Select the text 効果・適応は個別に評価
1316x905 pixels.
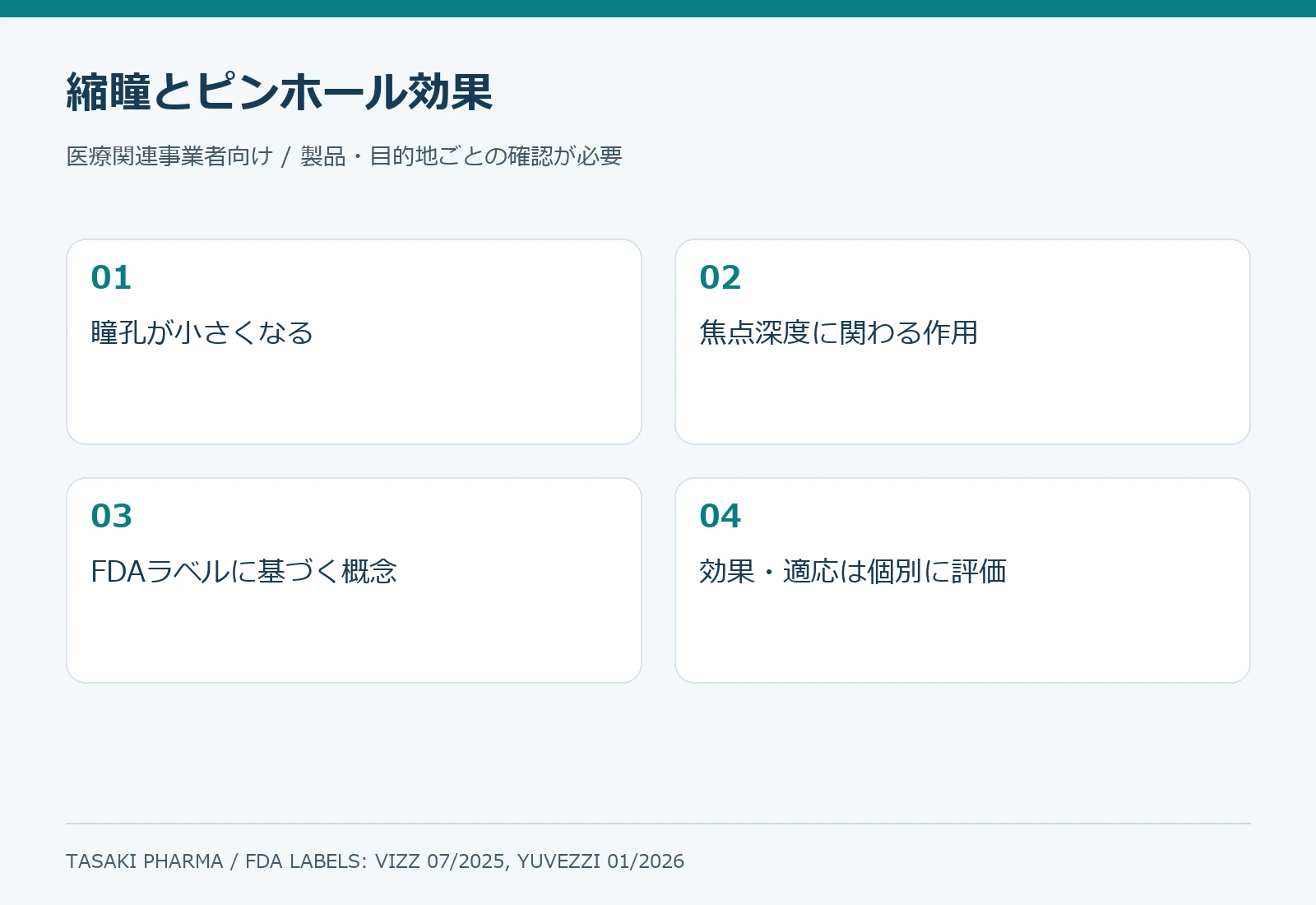pyautogui.click(x=853, y=571)
